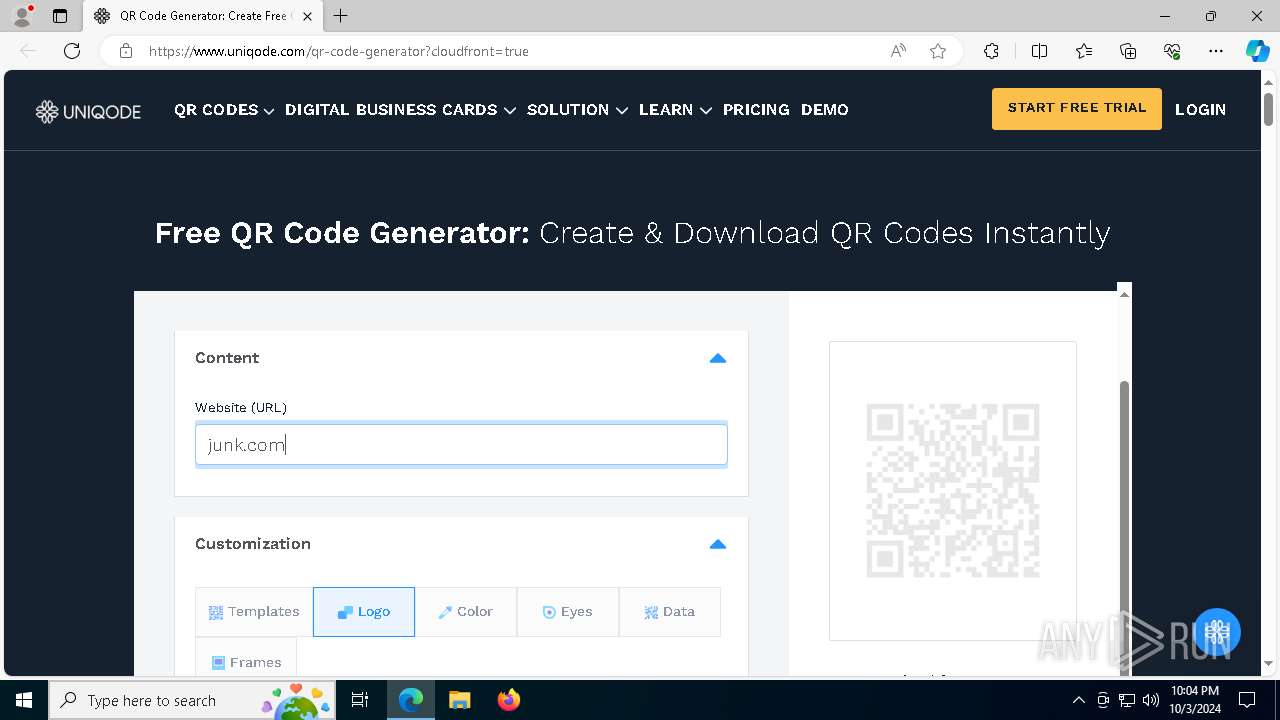Viewport: 1280px width, 720px height.
Task: Open Collections panel
Action: point(1128,51)
